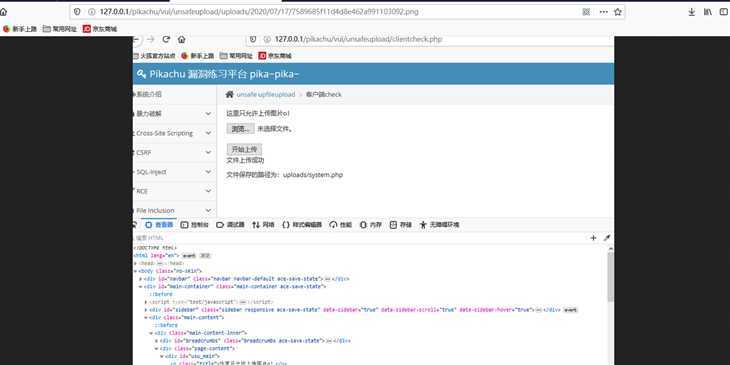Open 新手上路 in the pictured page's bookmarks bar

pos(197,56)
